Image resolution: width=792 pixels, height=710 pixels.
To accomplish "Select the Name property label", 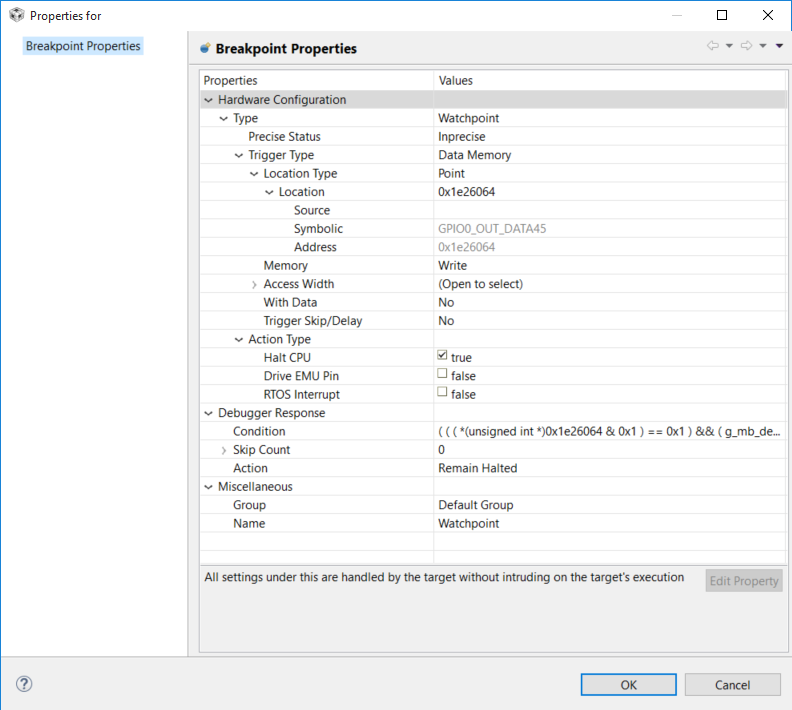I will point(249,524).
